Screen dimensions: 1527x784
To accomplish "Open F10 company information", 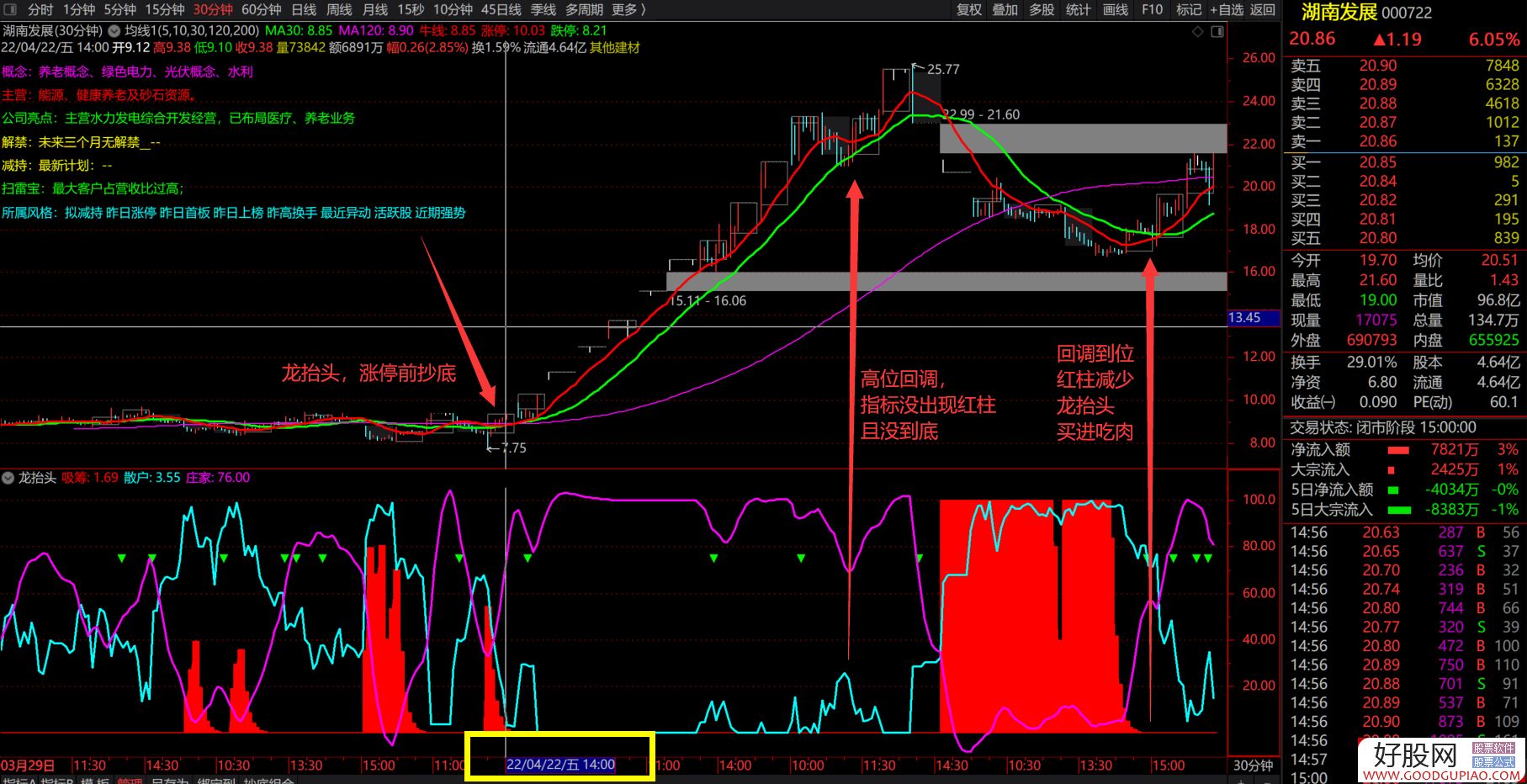I will pyautogui.click(x=1153, y=9).
